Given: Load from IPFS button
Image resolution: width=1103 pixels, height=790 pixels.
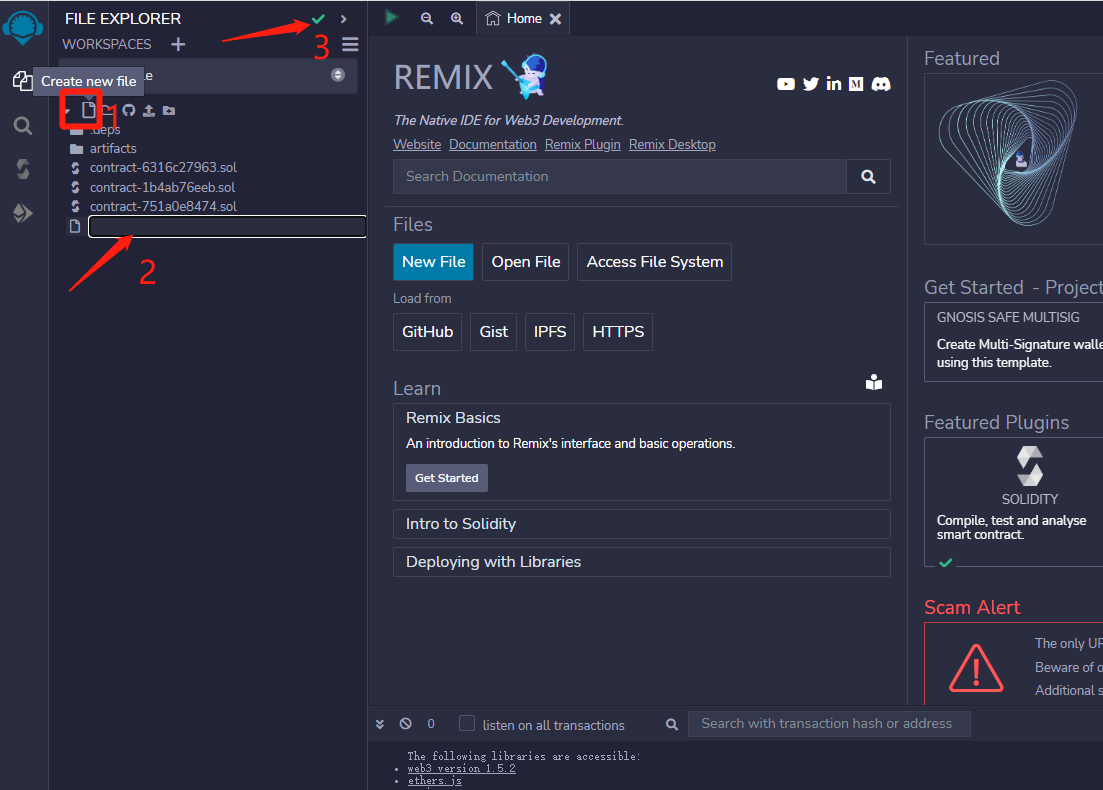Looking at the screenshot, I should (549, 332).
